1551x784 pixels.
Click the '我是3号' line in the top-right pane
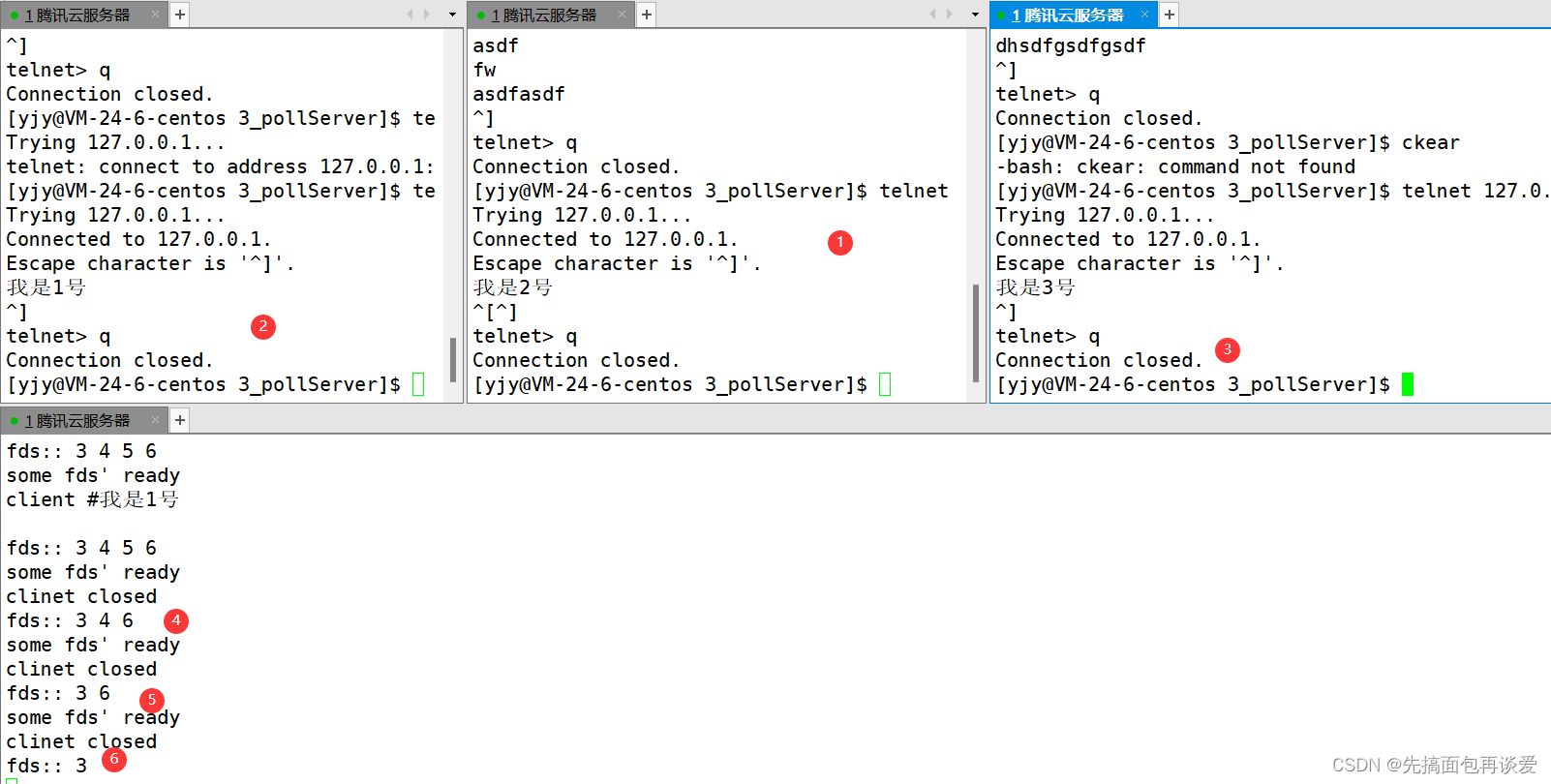tap(1036, 287)
